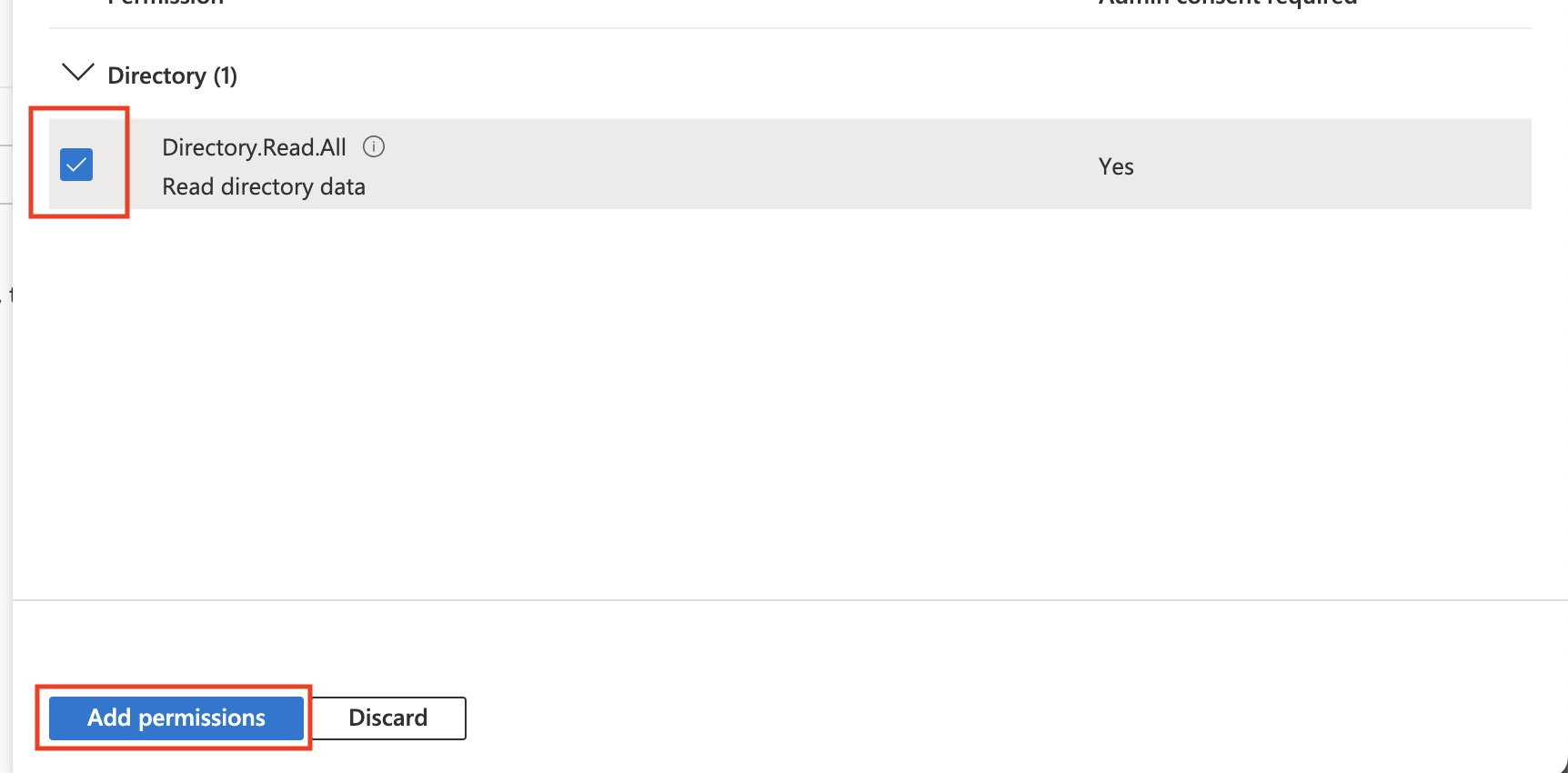Click the highlighted Directory.Read.All row background
1568x773 pixels.
[x=790, y=164]
